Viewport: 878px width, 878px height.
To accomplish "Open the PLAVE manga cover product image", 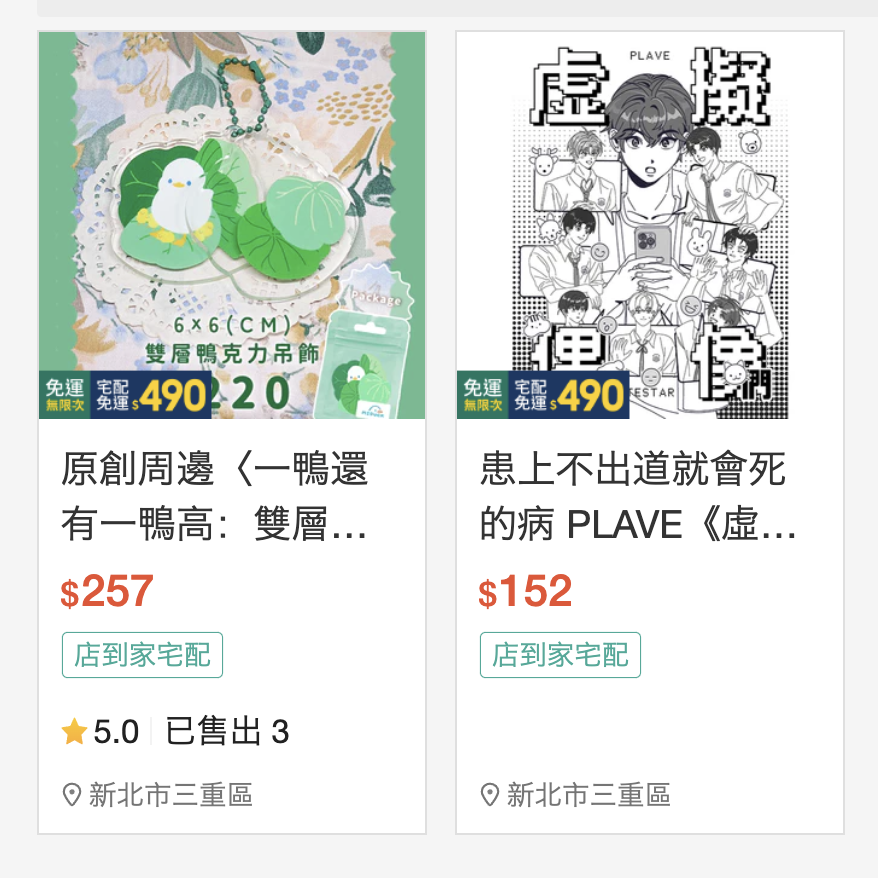I will pyautogui.click(x=650, y=225).
